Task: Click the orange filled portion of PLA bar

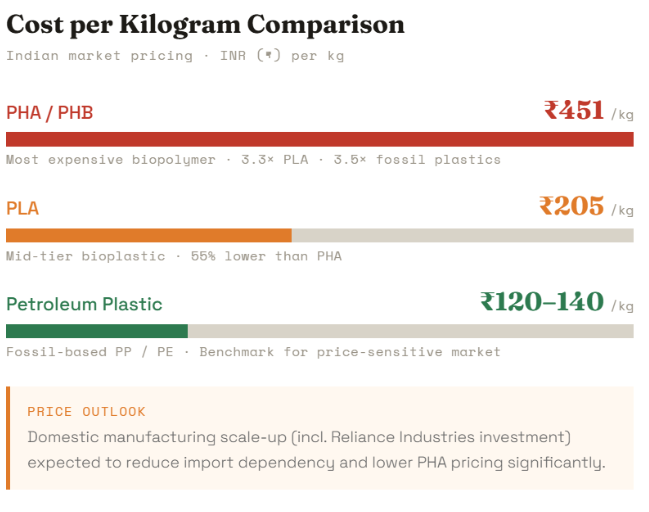Action: click(148, 235)
